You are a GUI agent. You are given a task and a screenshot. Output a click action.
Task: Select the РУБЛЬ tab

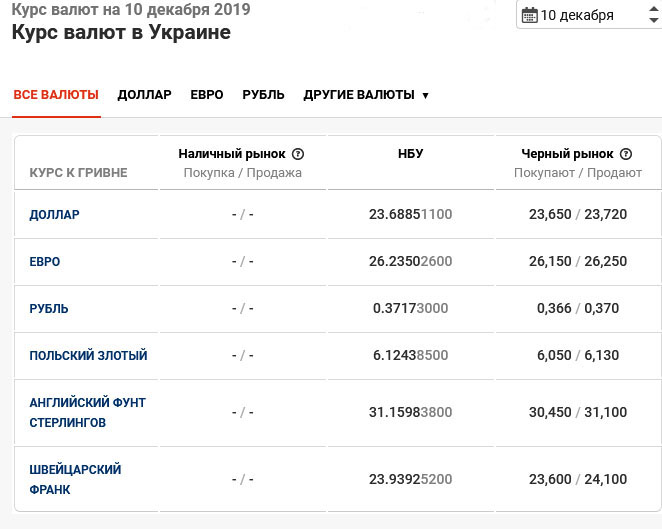tap(264, 95)
